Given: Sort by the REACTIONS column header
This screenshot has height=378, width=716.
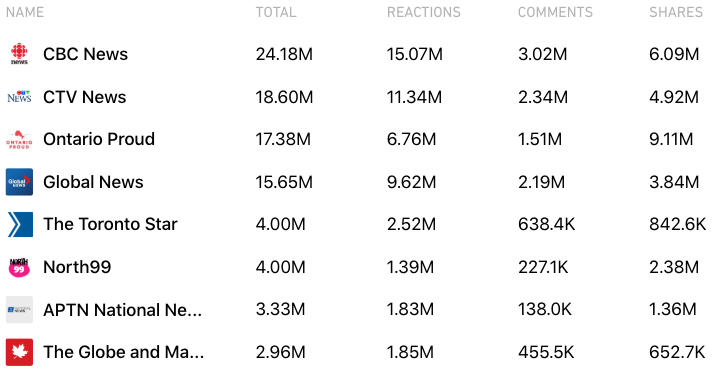Looking at the screenshot, I should pos(424,12).
